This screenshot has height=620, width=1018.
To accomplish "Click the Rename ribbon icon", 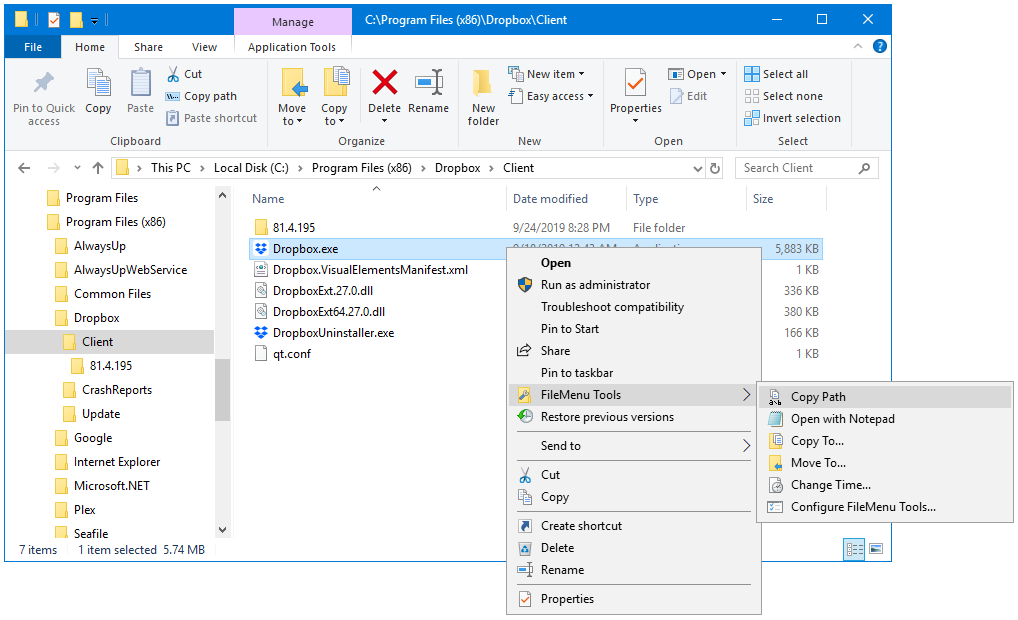I will (x=428, y=84).
